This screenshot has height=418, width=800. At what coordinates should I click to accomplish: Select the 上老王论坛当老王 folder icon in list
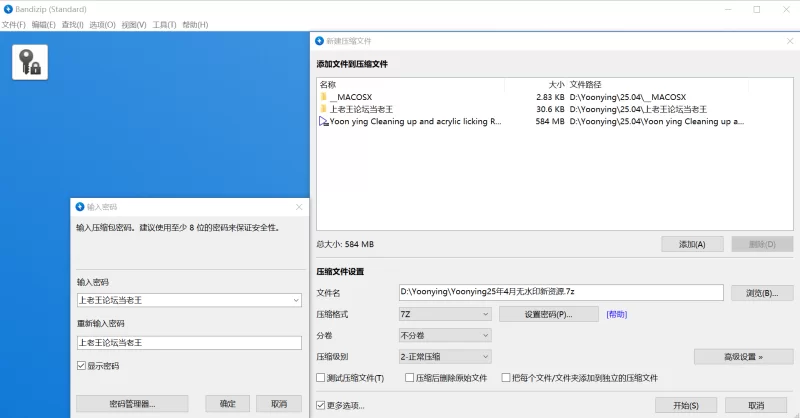[x=324, y=109]
